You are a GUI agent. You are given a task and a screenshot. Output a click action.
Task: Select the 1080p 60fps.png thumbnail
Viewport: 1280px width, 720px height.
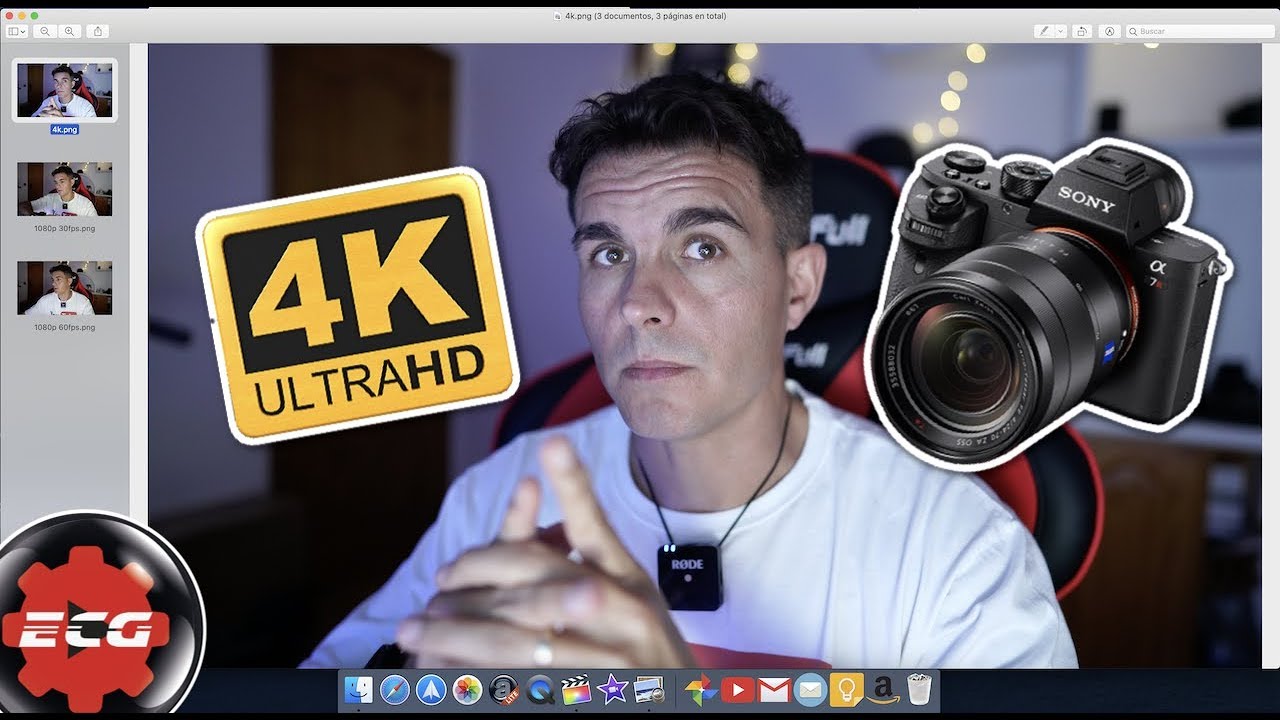tap(65, 288)
